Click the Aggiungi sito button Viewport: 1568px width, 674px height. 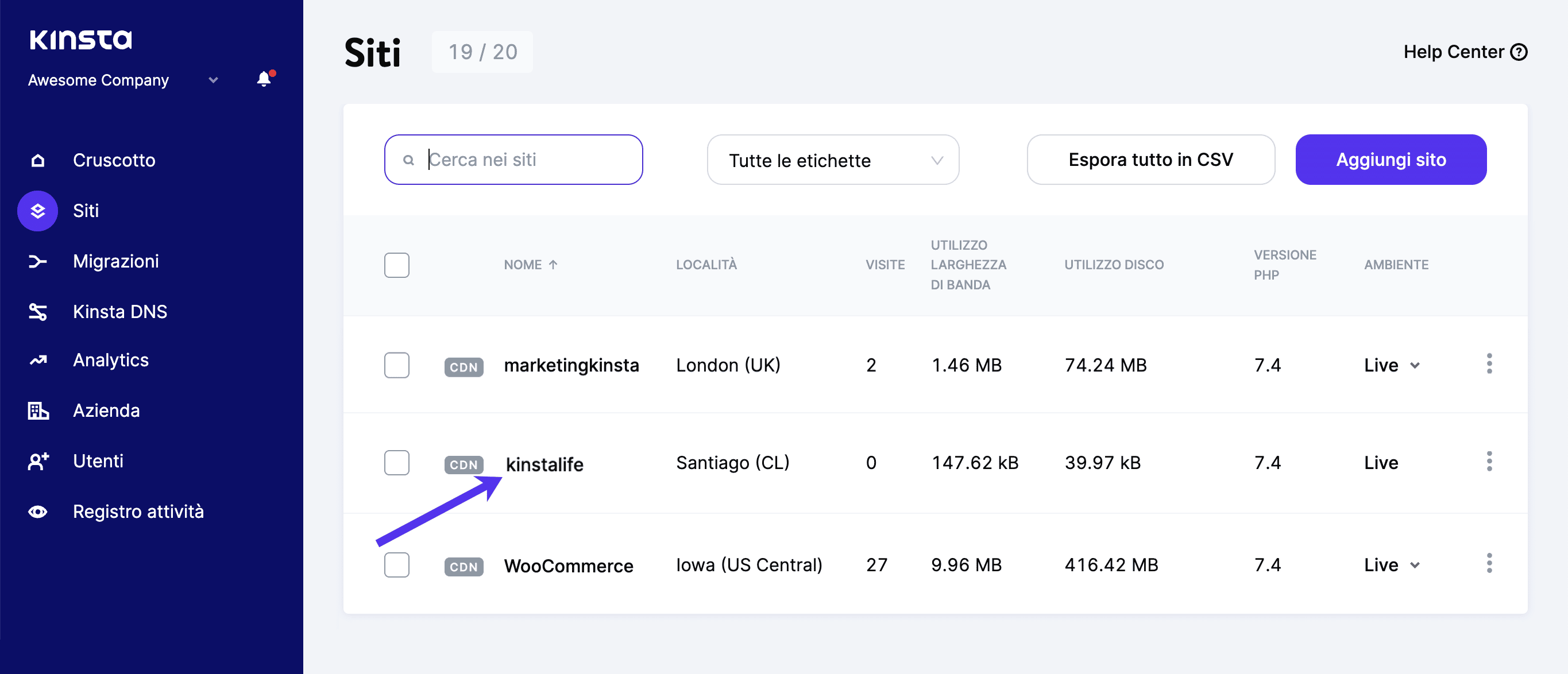1391,160
